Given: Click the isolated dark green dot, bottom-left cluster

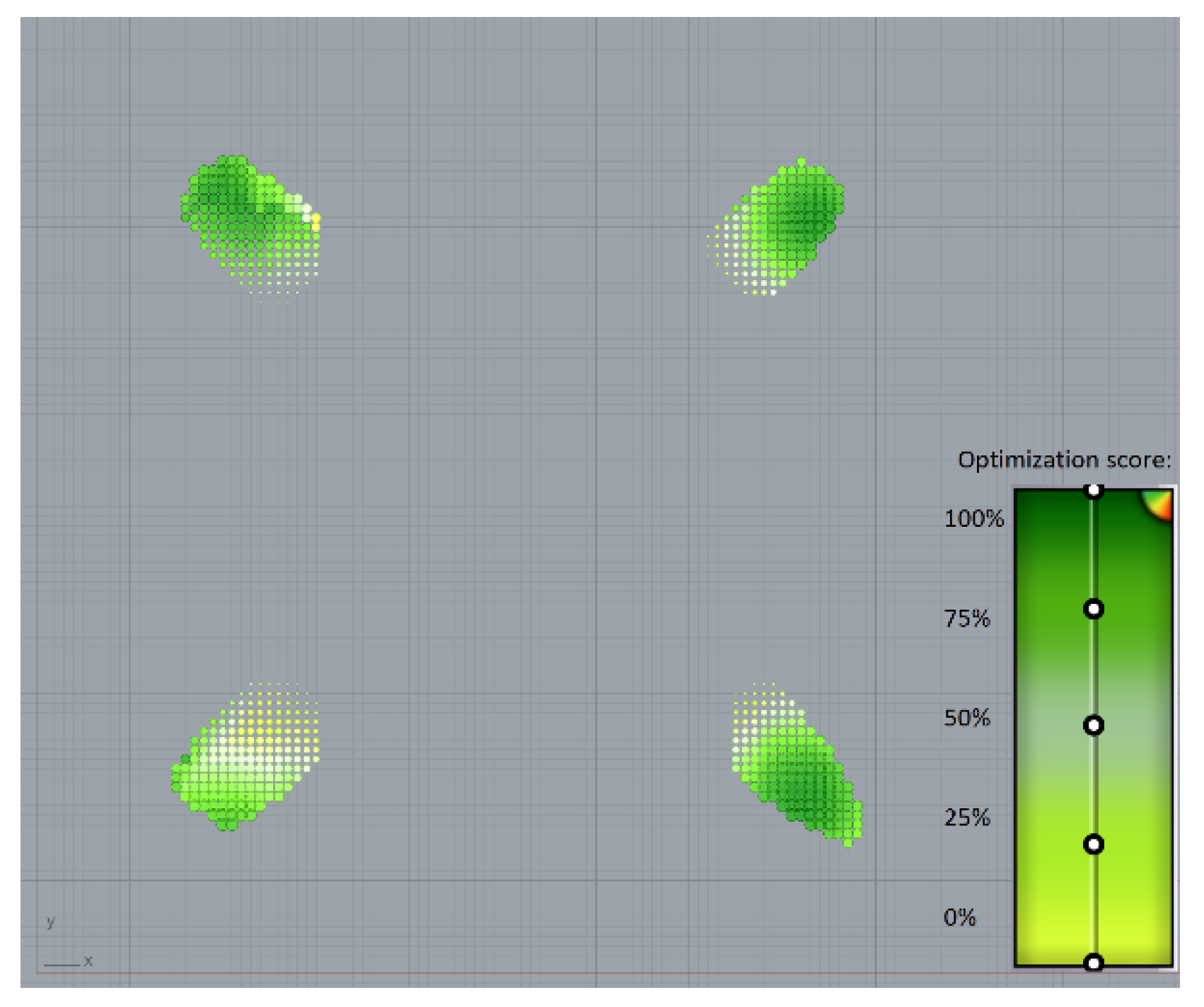Looking at the screenshot, I should click(185, 759).
